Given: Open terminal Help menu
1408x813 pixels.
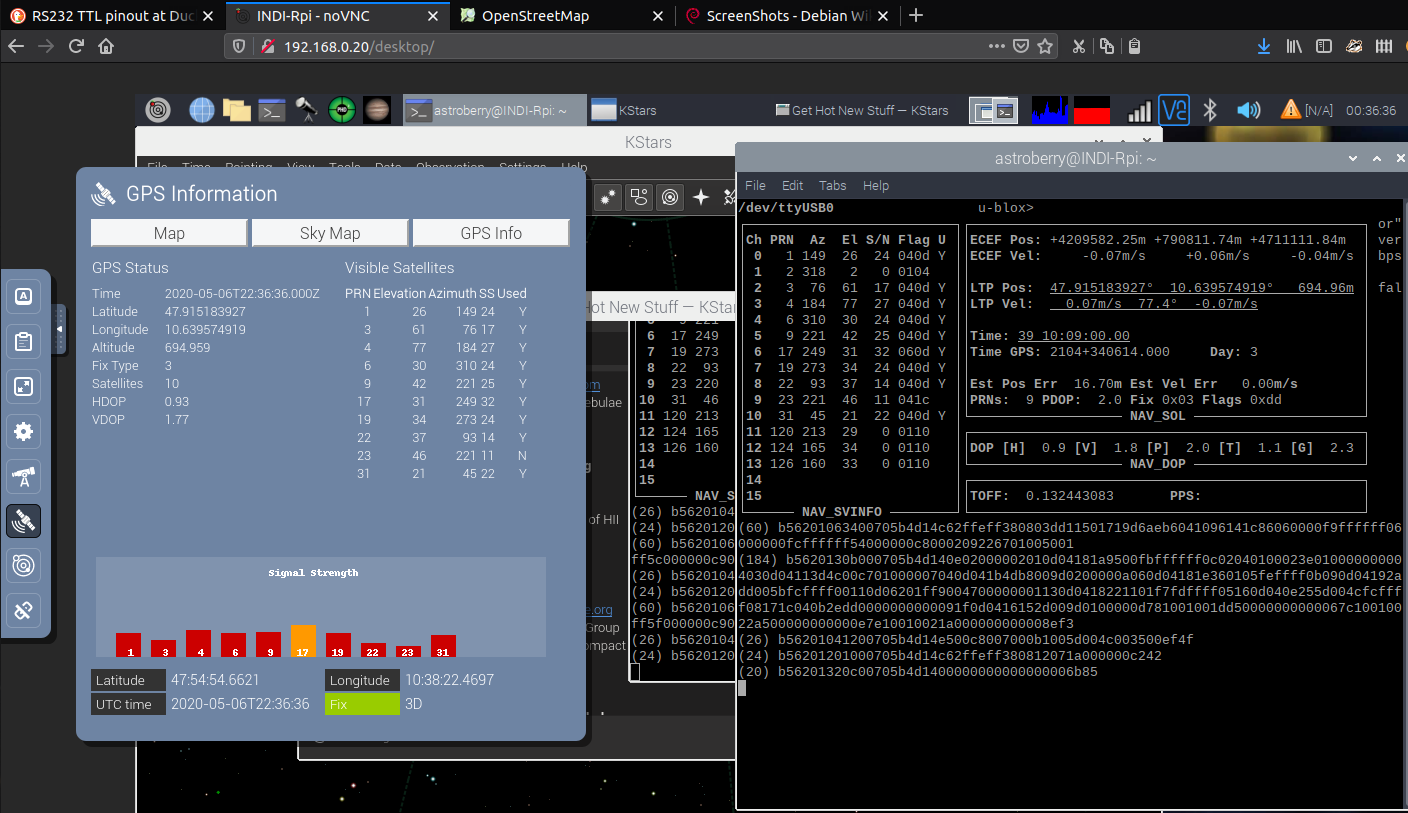Looking at the screenshot, I should pos(876,185).
